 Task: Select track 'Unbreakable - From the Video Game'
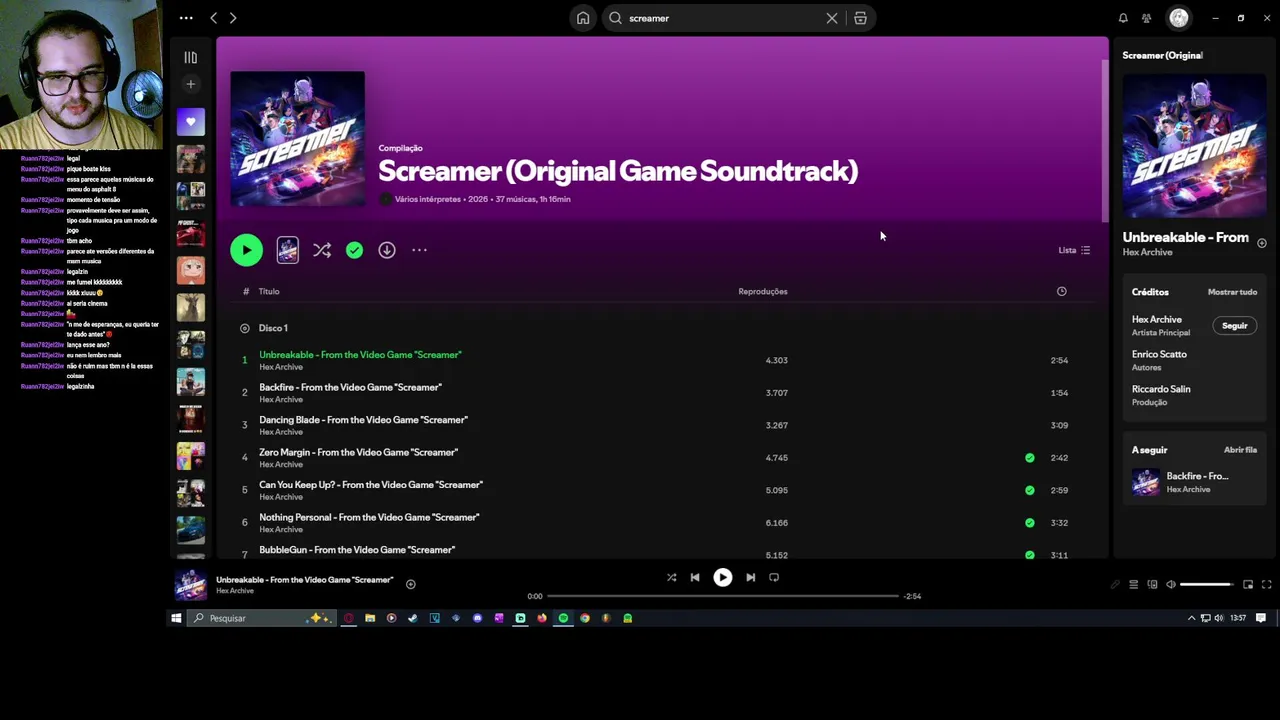point(360,354)
